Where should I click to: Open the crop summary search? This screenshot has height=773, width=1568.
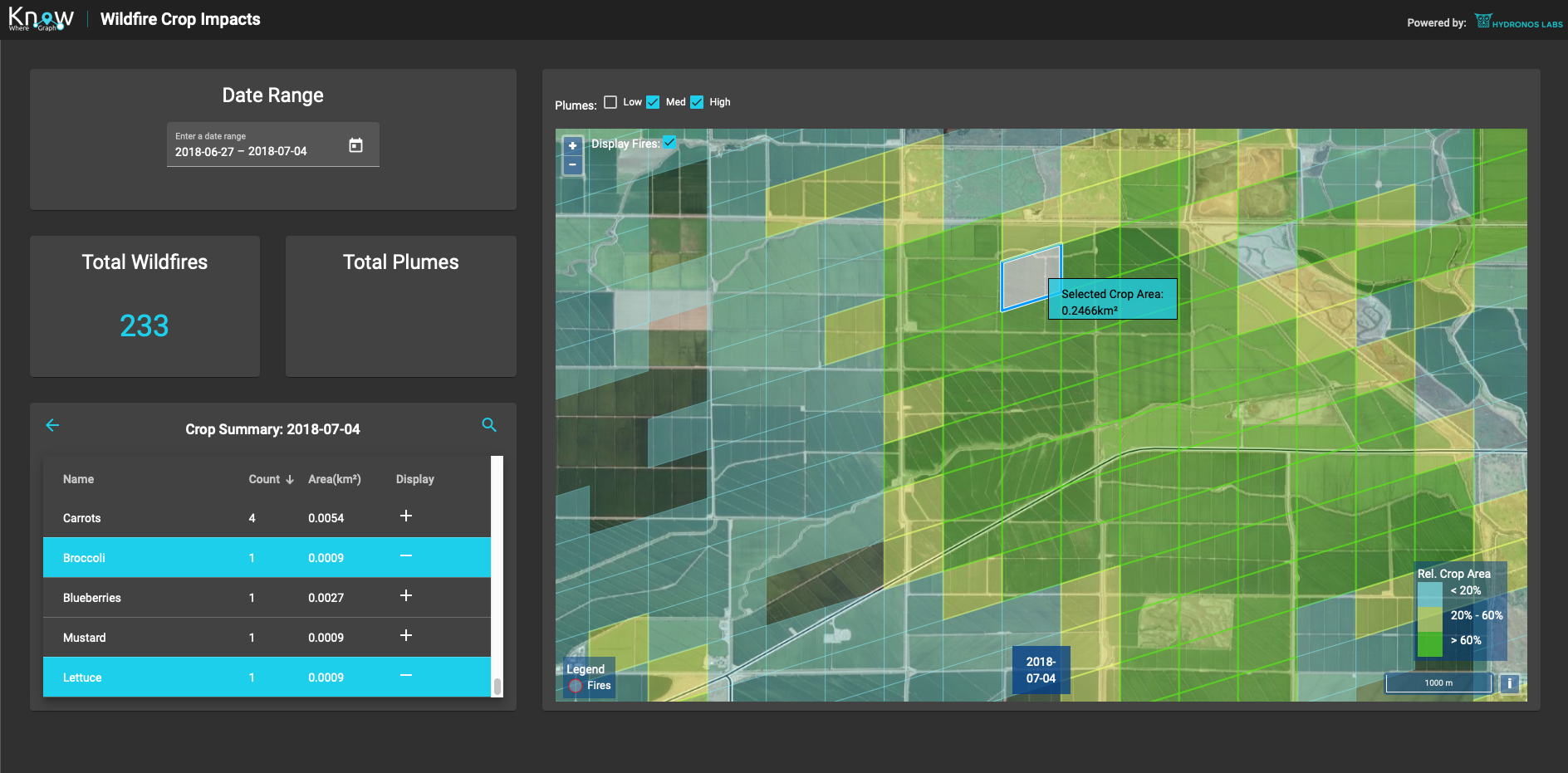pyautogui.click(x=489, y=425)
